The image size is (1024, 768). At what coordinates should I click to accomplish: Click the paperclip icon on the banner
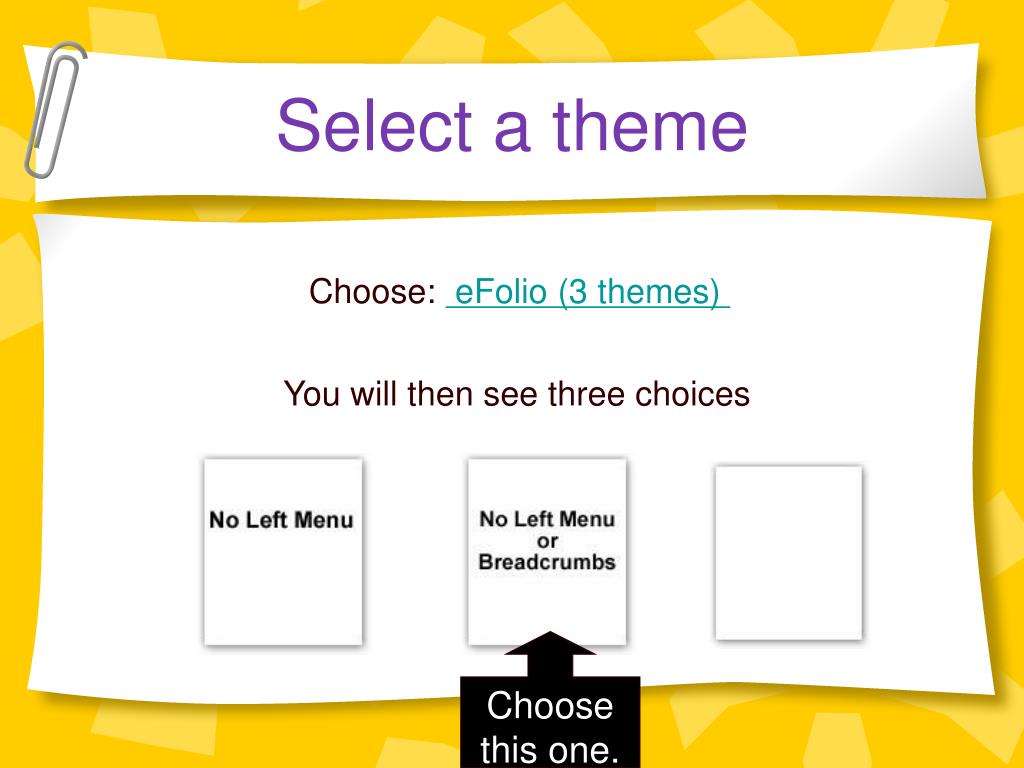click(x=55, y=110)
